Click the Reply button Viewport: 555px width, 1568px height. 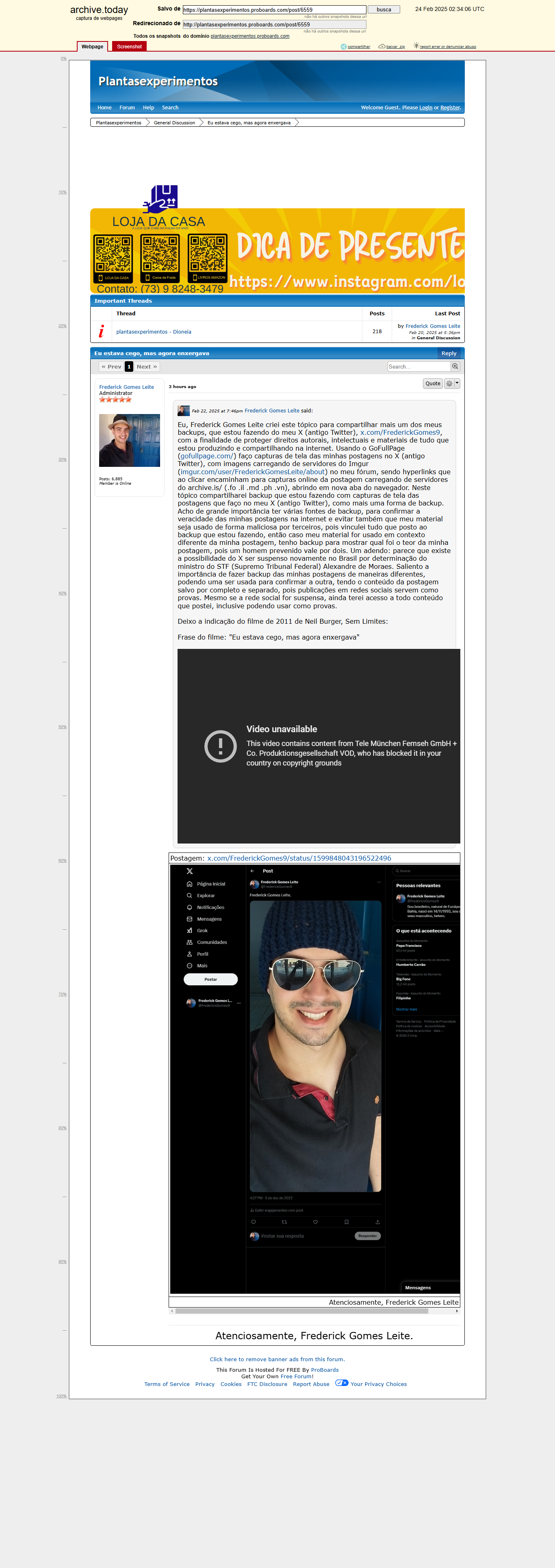(449, 353)
